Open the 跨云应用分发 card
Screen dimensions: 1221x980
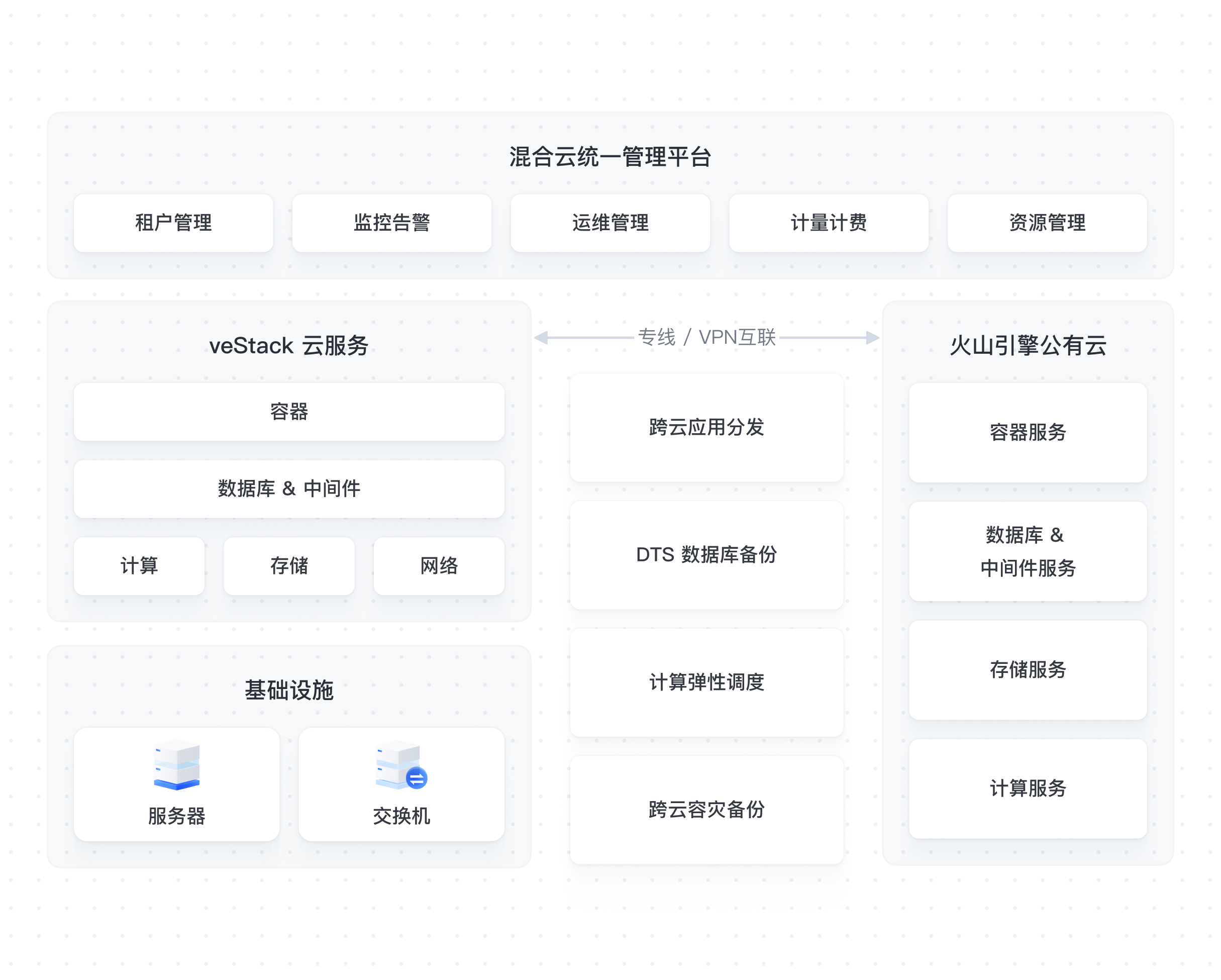(x=707, y=427)
